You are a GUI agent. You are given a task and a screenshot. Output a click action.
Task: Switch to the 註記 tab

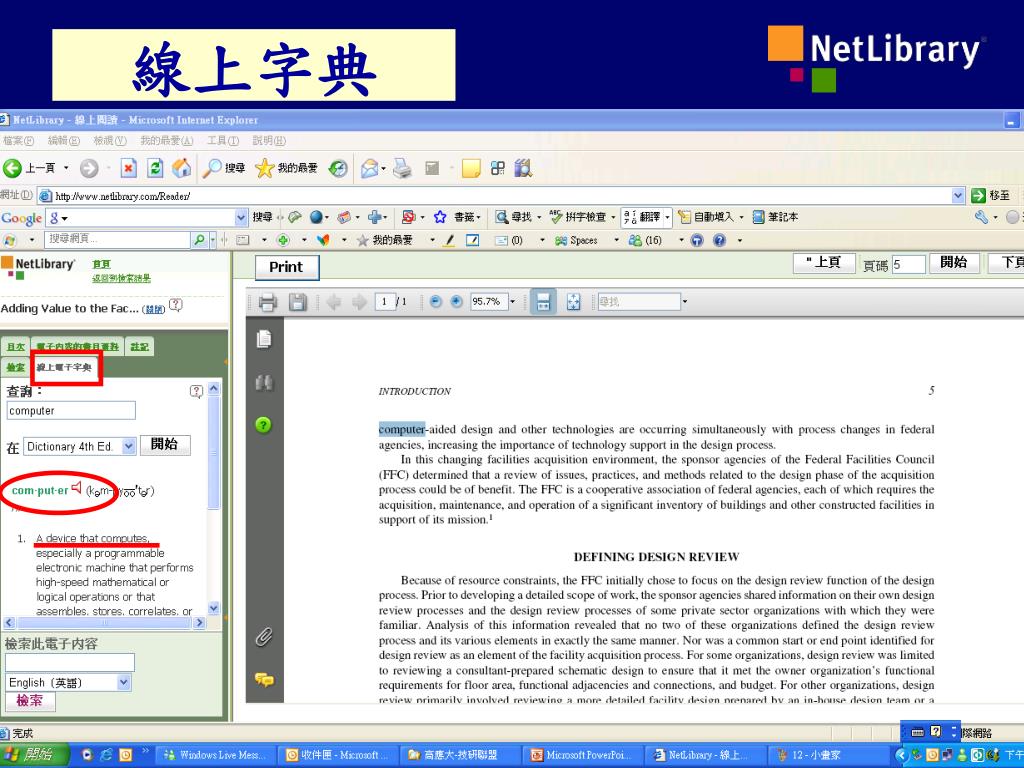pos(139,347)
